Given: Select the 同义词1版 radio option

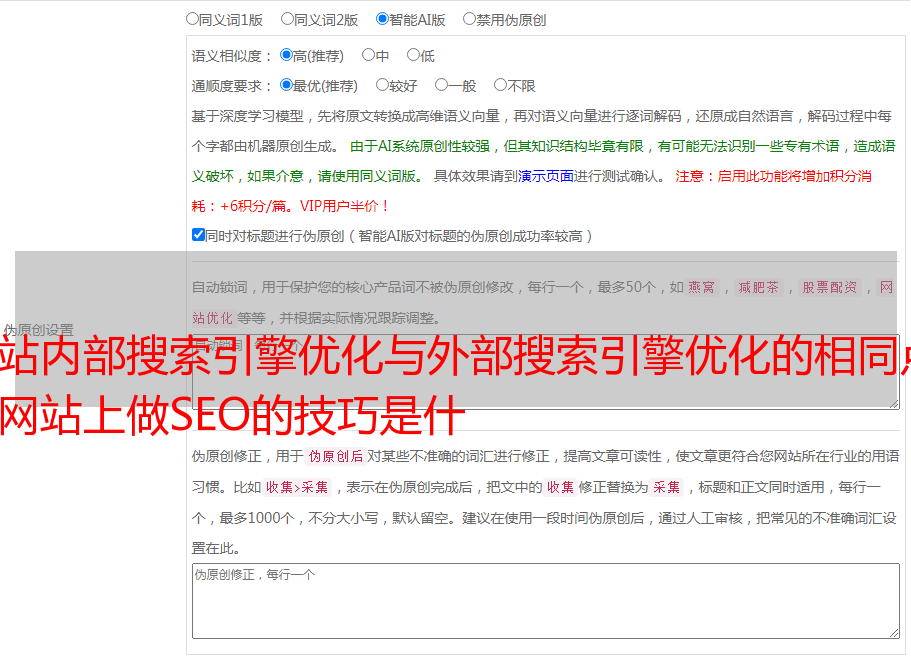Looking at the screenshot, I should pyautogui.click(x=193, y=19).
